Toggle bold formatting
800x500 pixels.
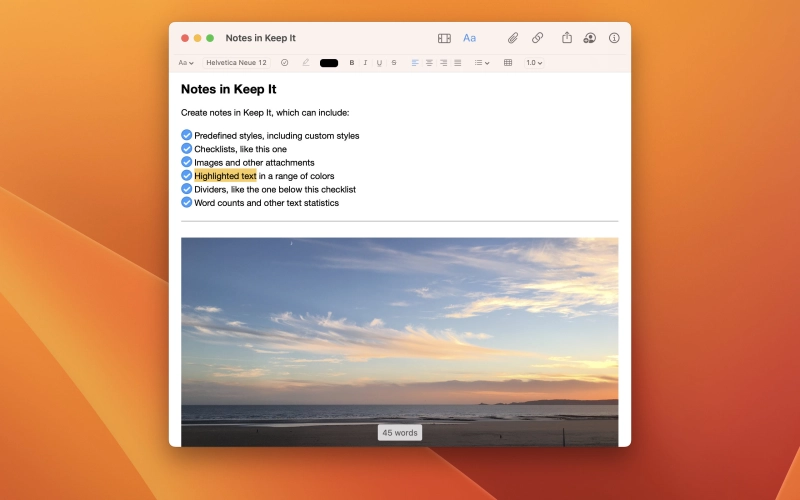tap(352, 63)
